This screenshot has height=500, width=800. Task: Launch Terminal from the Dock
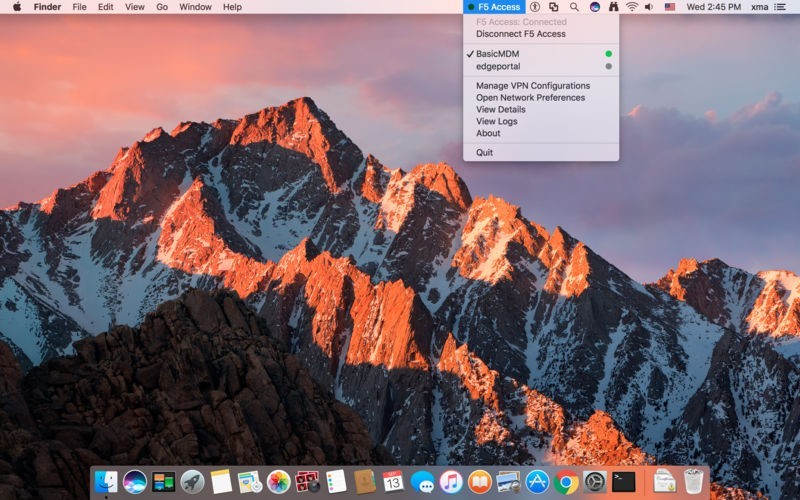pyautogui.click(x=624, y=481)
